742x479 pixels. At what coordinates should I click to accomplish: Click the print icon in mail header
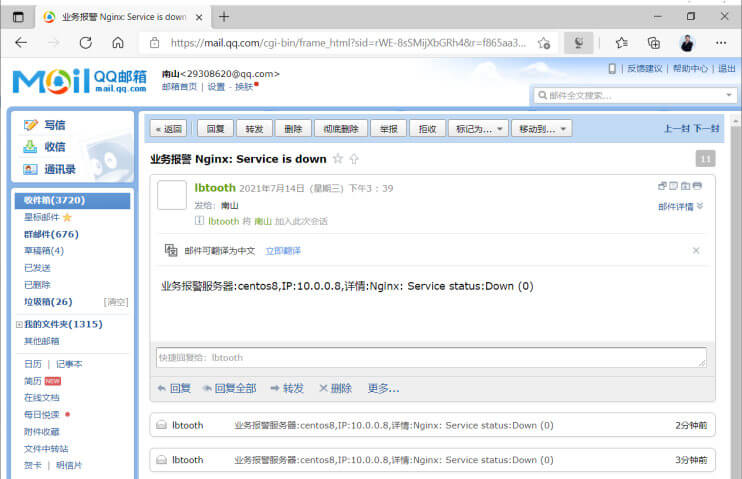(697, 186)
